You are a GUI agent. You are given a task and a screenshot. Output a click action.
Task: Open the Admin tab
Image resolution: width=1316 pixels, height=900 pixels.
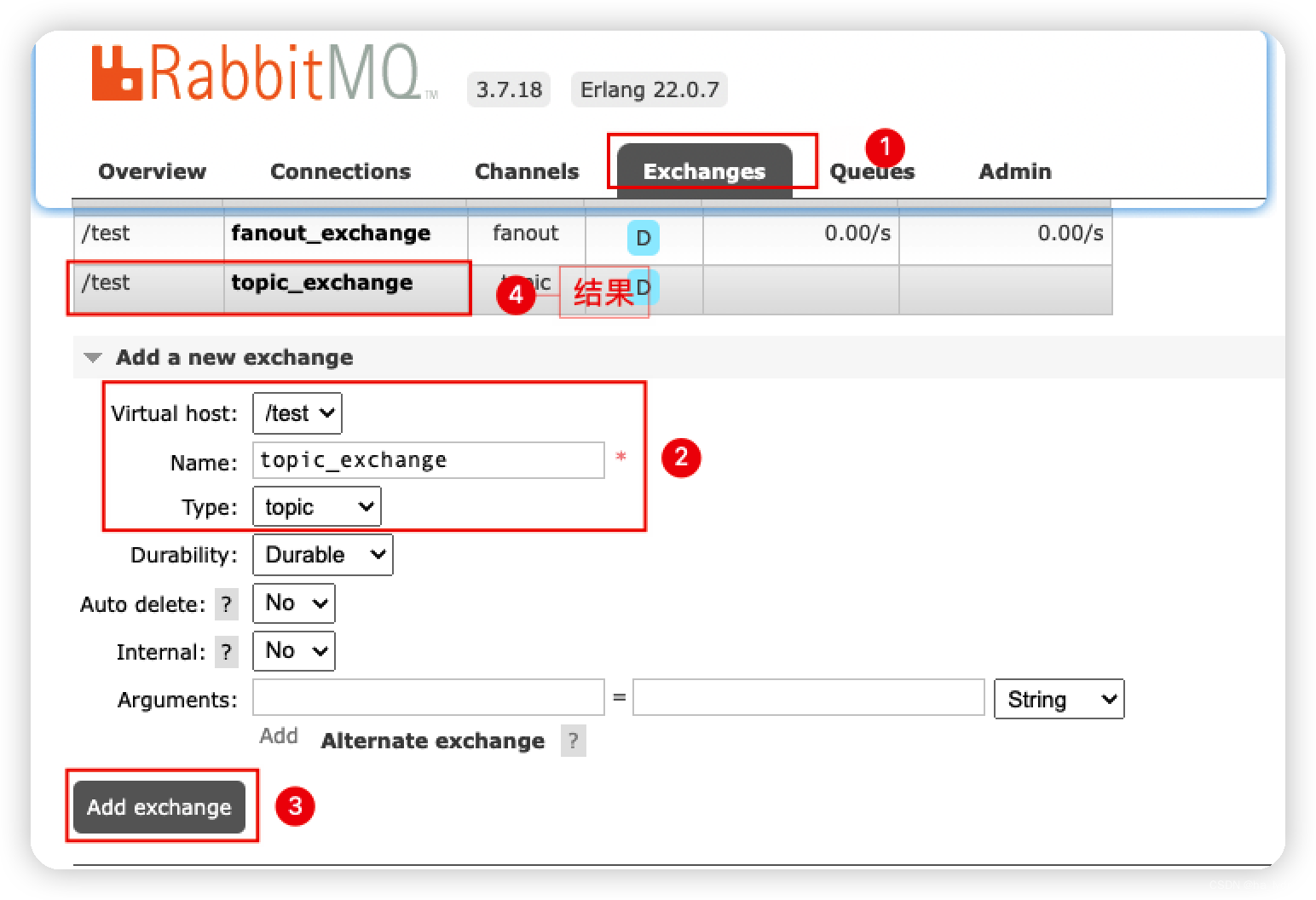coord(1015,171)
